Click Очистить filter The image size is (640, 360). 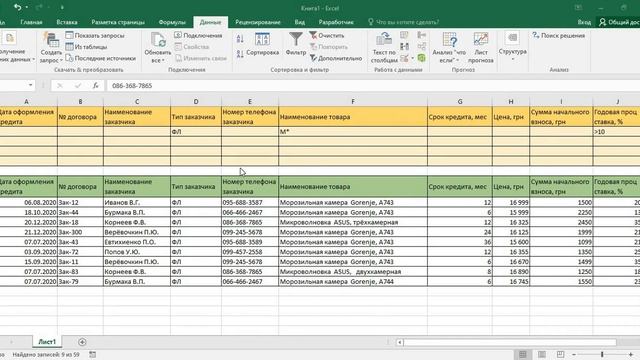(x=326, y=36)
